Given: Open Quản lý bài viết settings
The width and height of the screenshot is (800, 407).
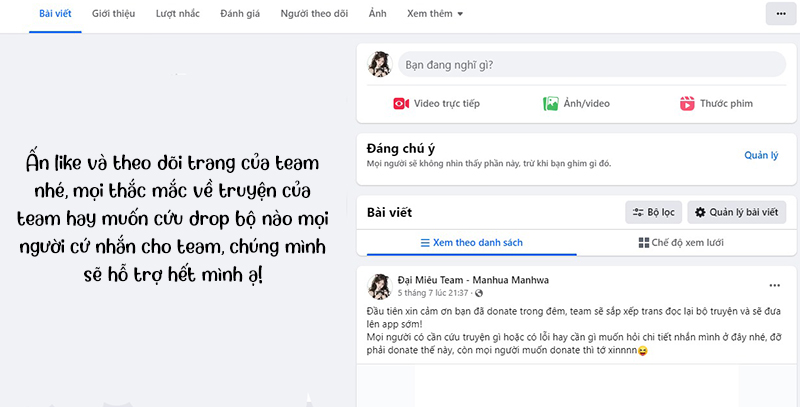Looking at the screenshot, I should [736, 212].
